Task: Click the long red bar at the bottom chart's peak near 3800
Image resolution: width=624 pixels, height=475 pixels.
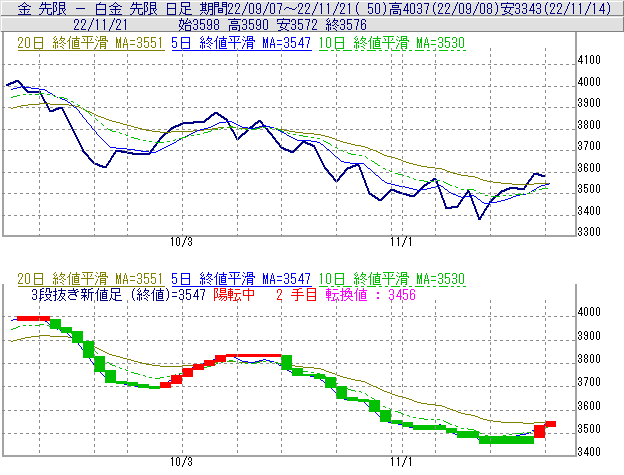Action: [x=254, y=355]
